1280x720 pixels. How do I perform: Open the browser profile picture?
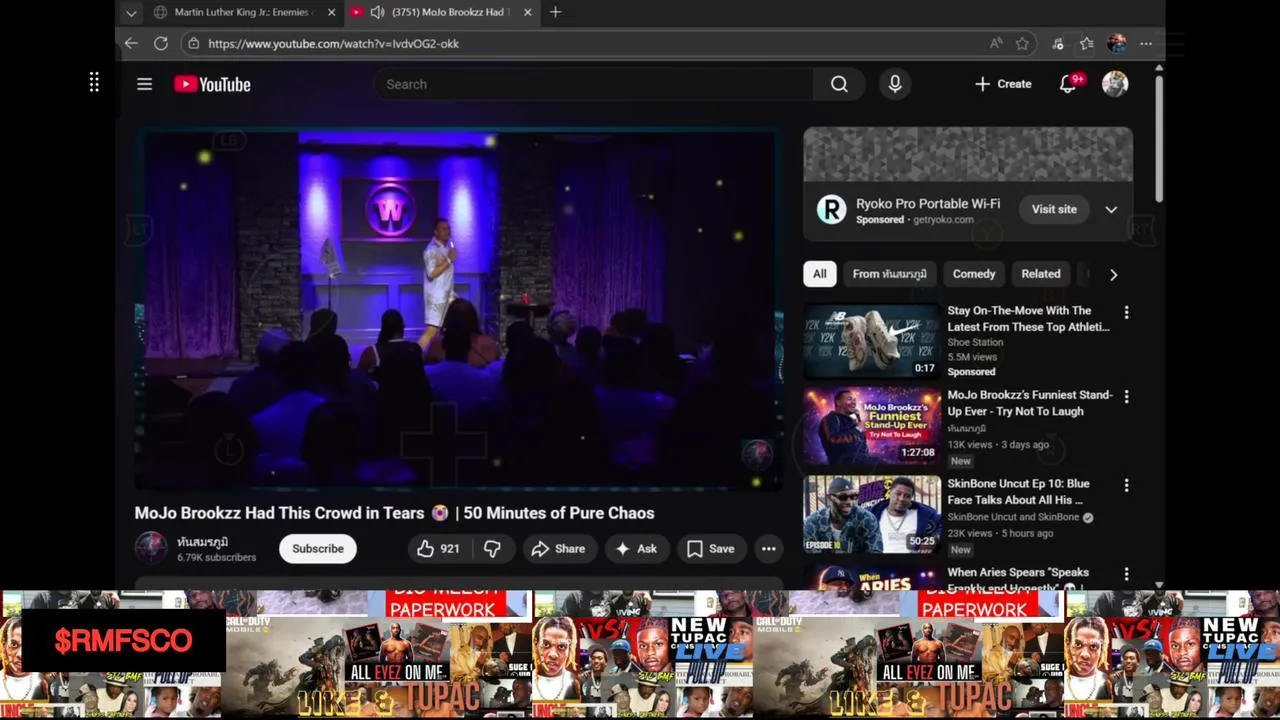click(x=1116, y=43)
